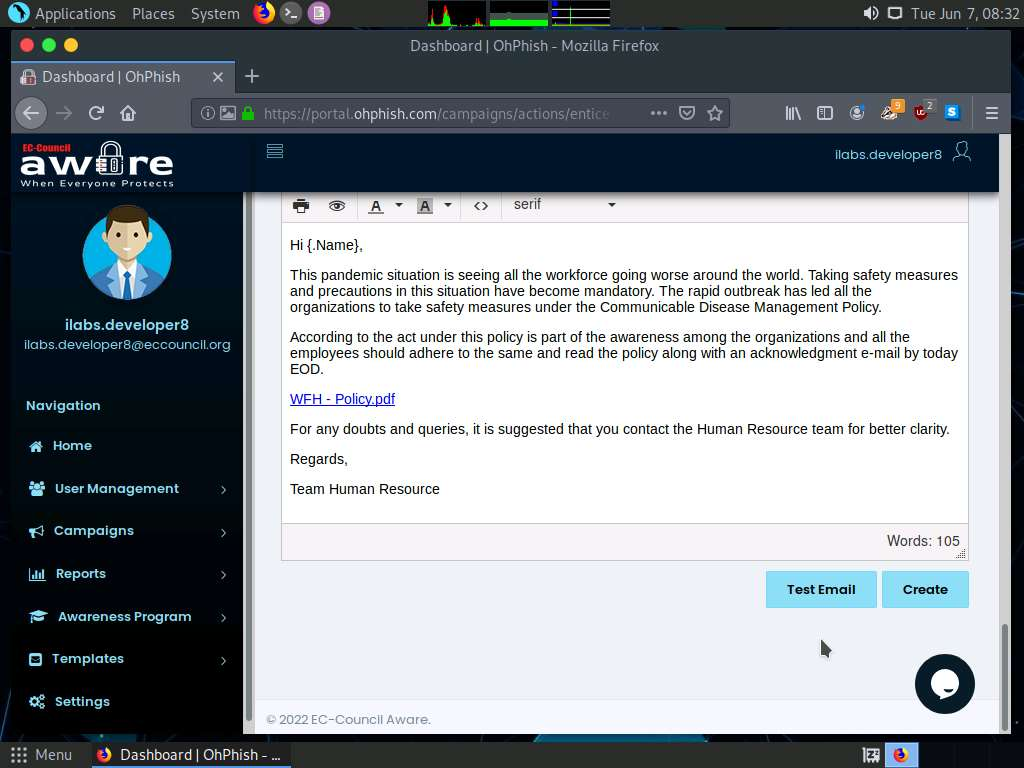Open the uBlock Origin extension icon

[921, 113]
